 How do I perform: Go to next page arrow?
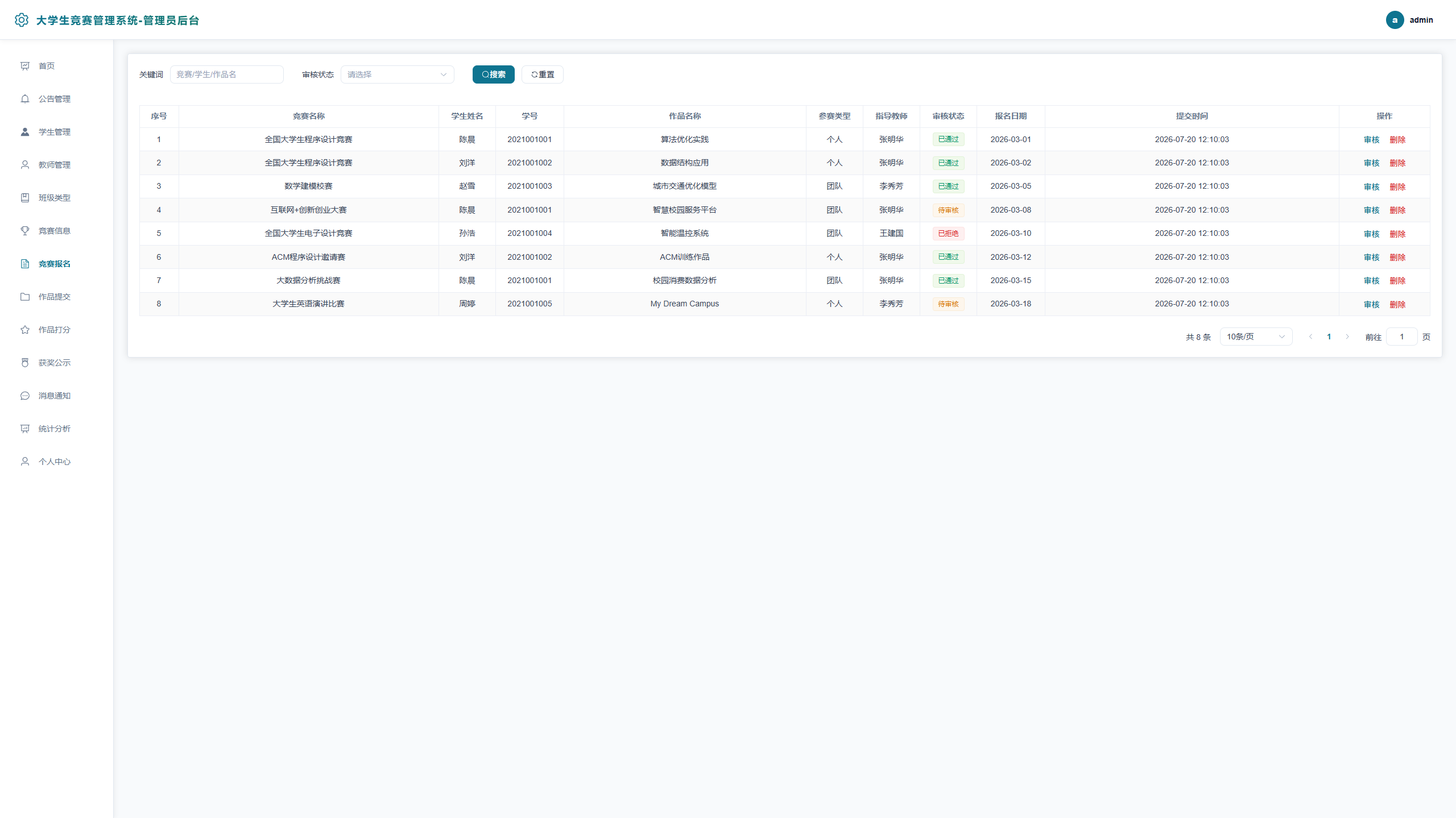(x=1347, y=337)
